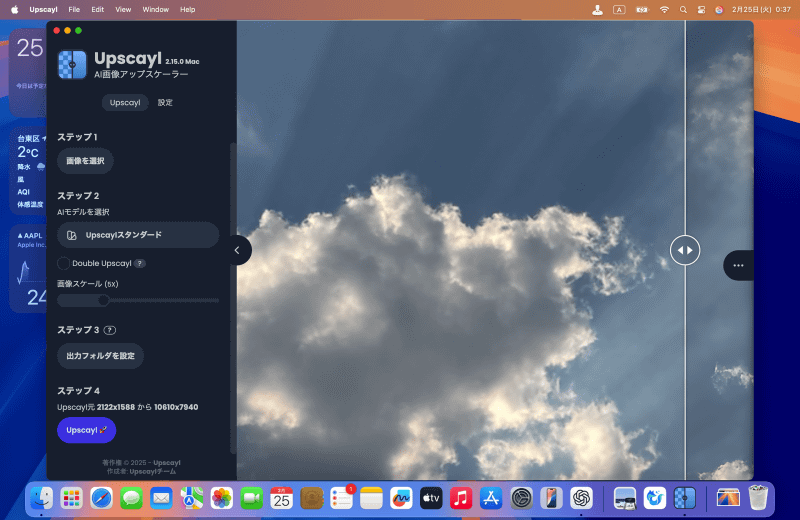
Task: Click the sidebar vertical scrollbar
Action: 233,299
